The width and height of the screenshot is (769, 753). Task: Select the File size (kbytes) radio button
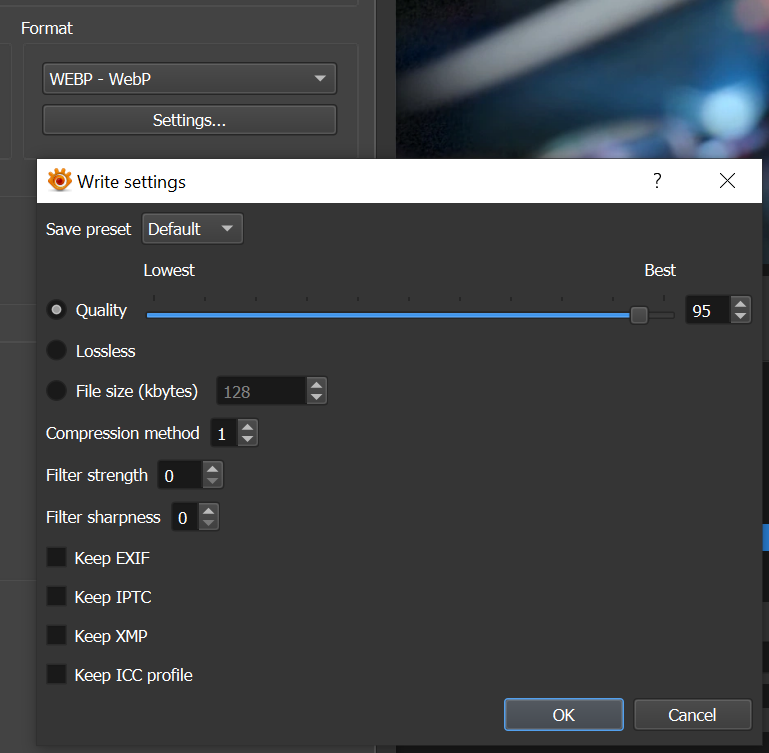click(x=56, y=390)
